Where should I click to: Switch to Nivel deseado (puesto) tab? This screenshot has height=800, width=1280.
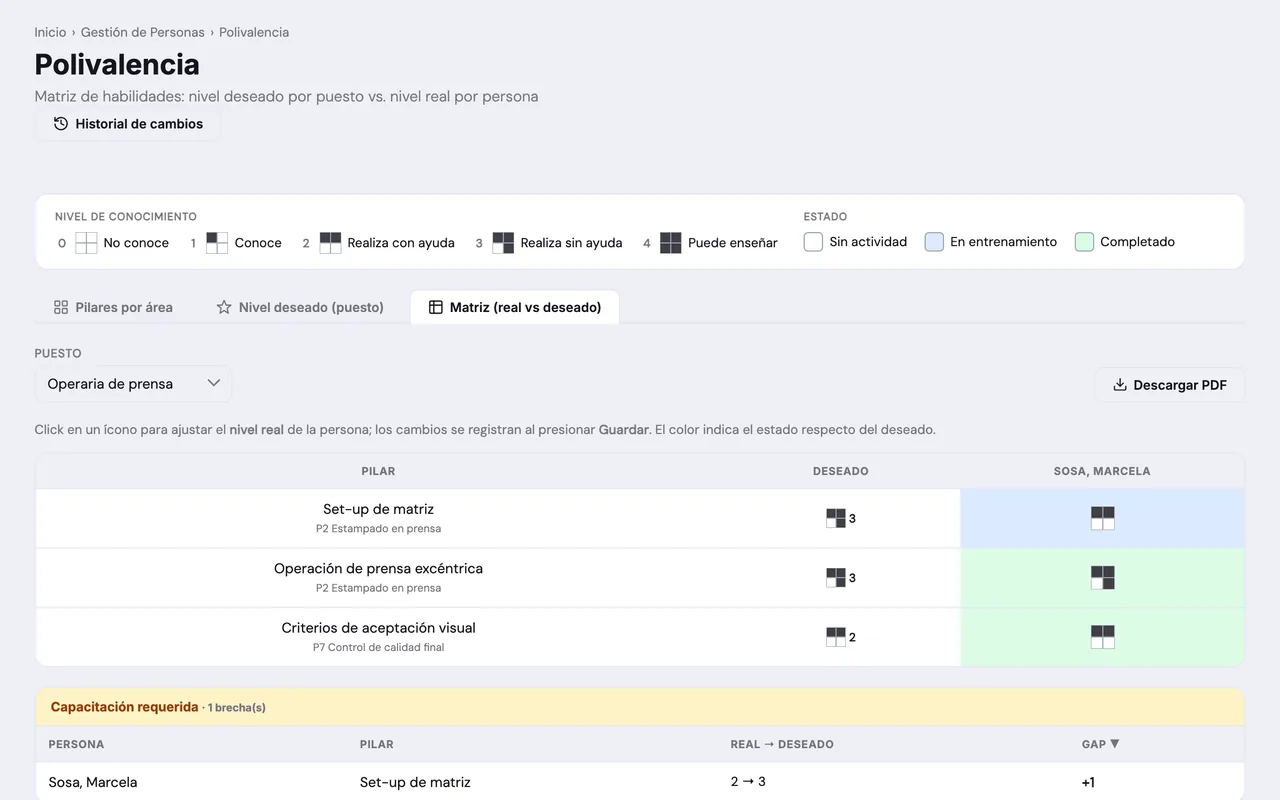300,307
